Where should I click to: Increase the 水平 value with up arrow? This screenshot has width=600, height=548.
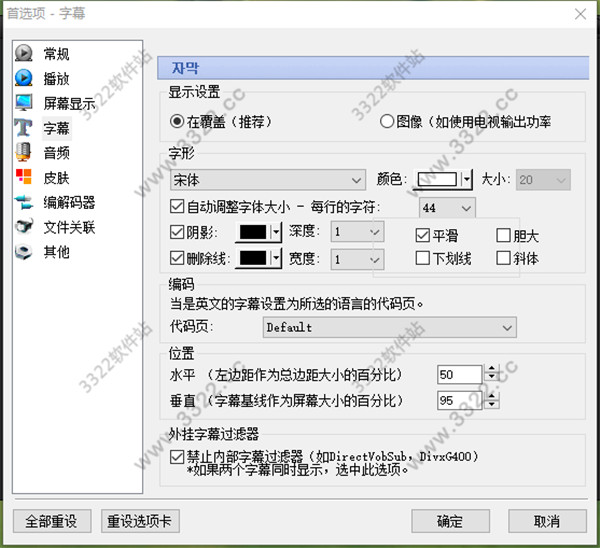492,369
